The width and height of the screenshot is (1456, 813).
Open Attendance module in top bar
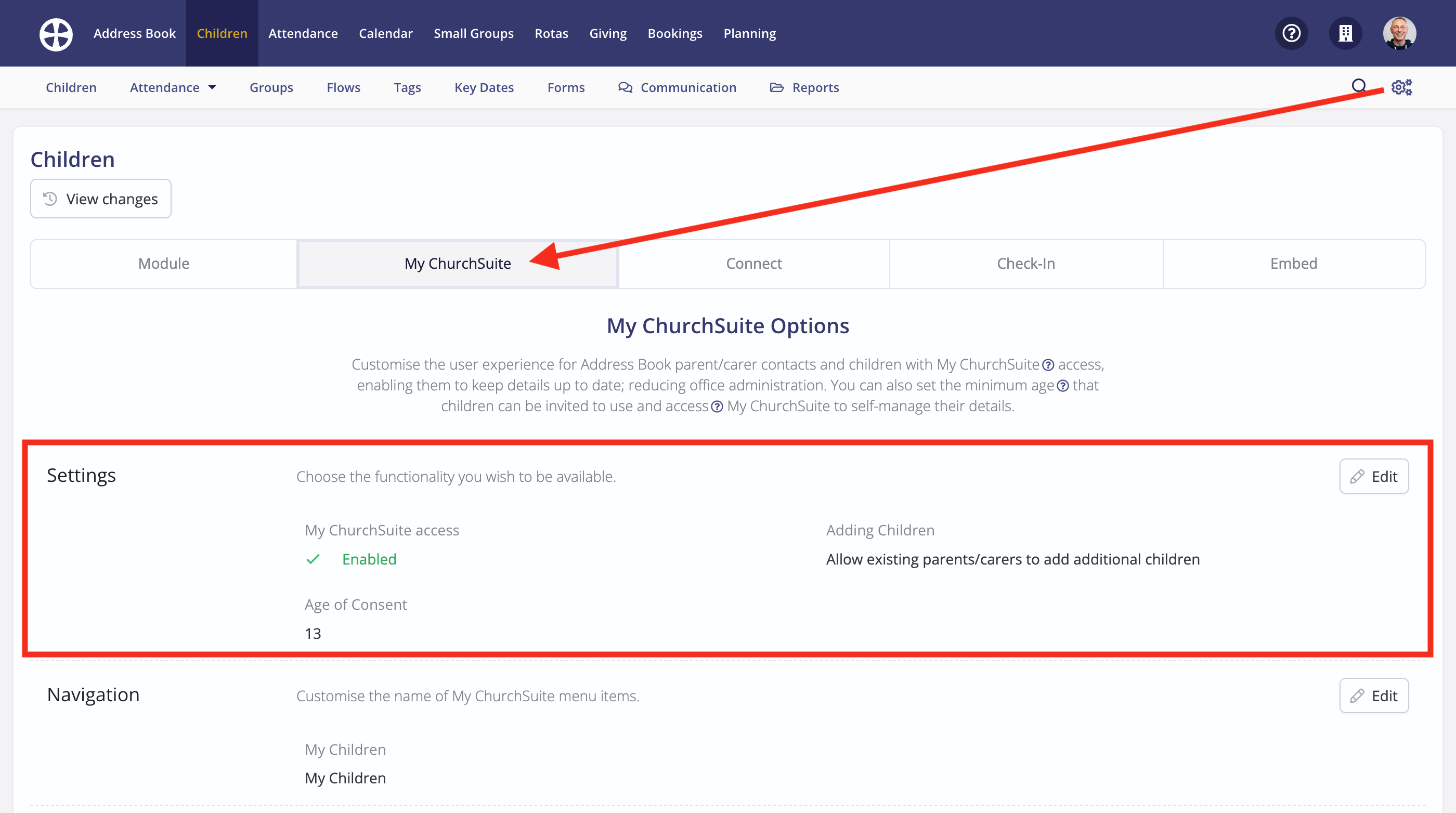point(303,33)
